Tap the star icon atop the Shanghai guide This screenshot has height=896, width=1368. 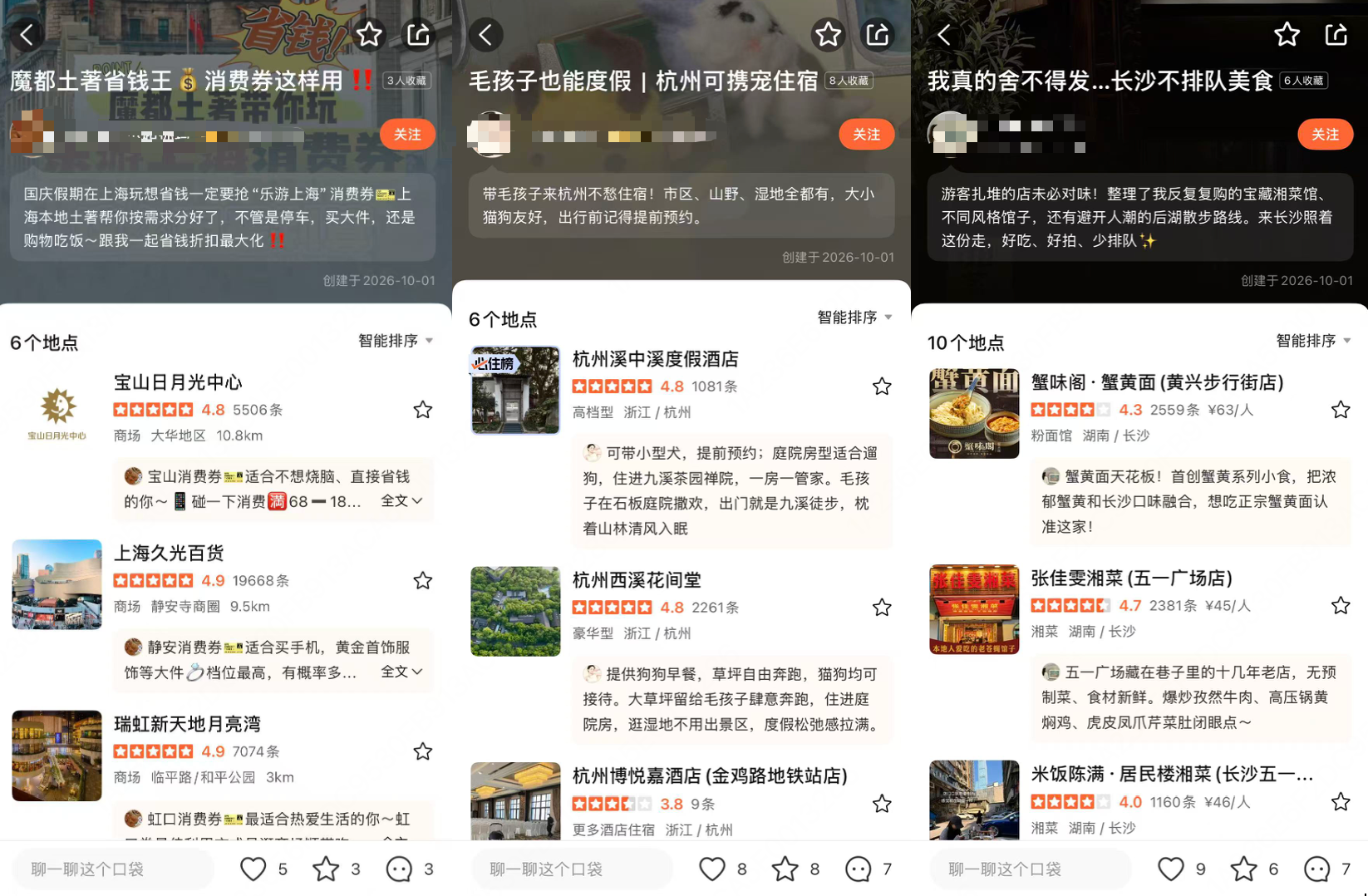pyautogui.click(x=370, y=35)
